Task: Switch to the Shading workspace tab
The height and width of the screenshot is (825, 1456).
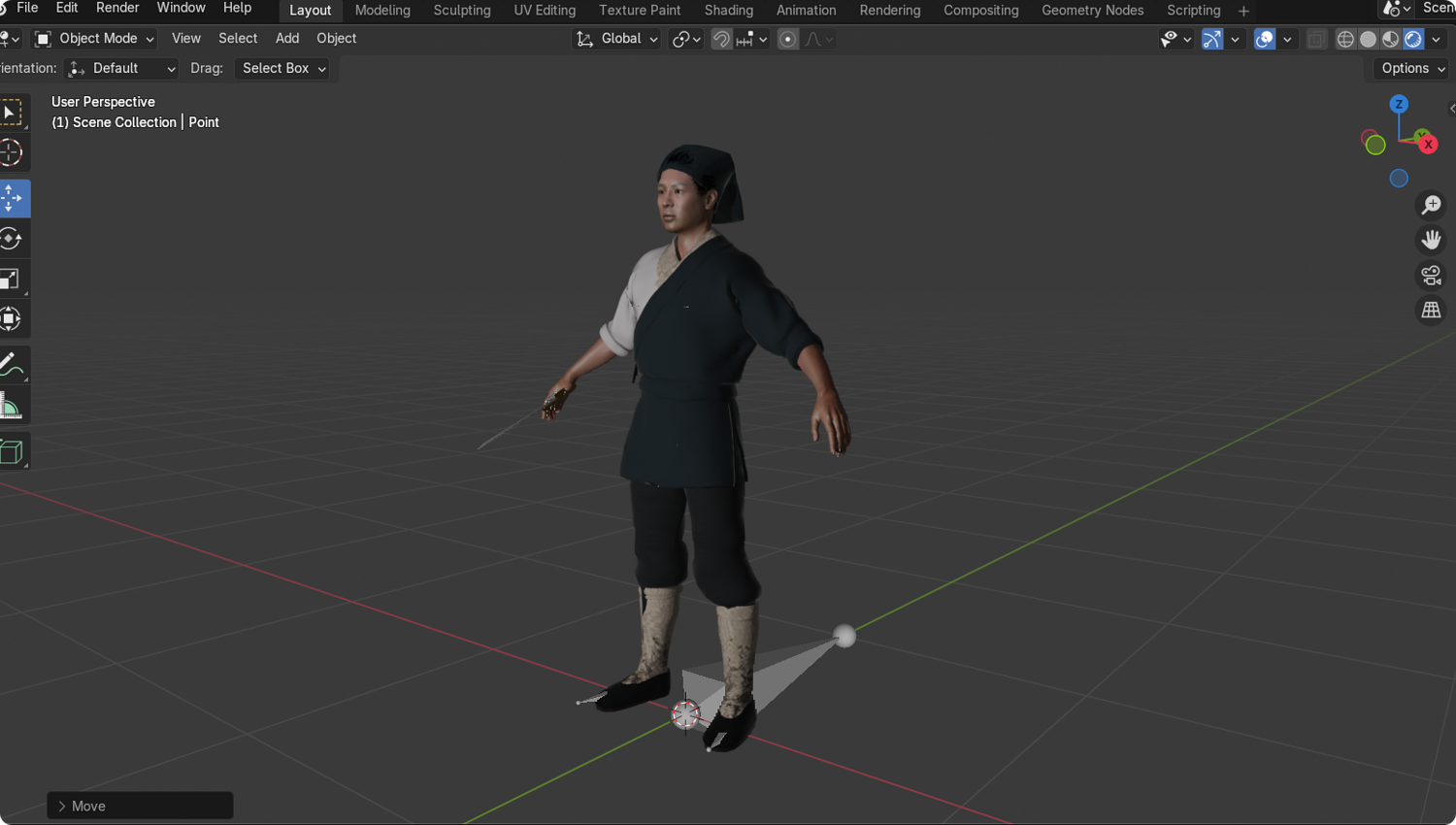Action: tap(729, 11)
